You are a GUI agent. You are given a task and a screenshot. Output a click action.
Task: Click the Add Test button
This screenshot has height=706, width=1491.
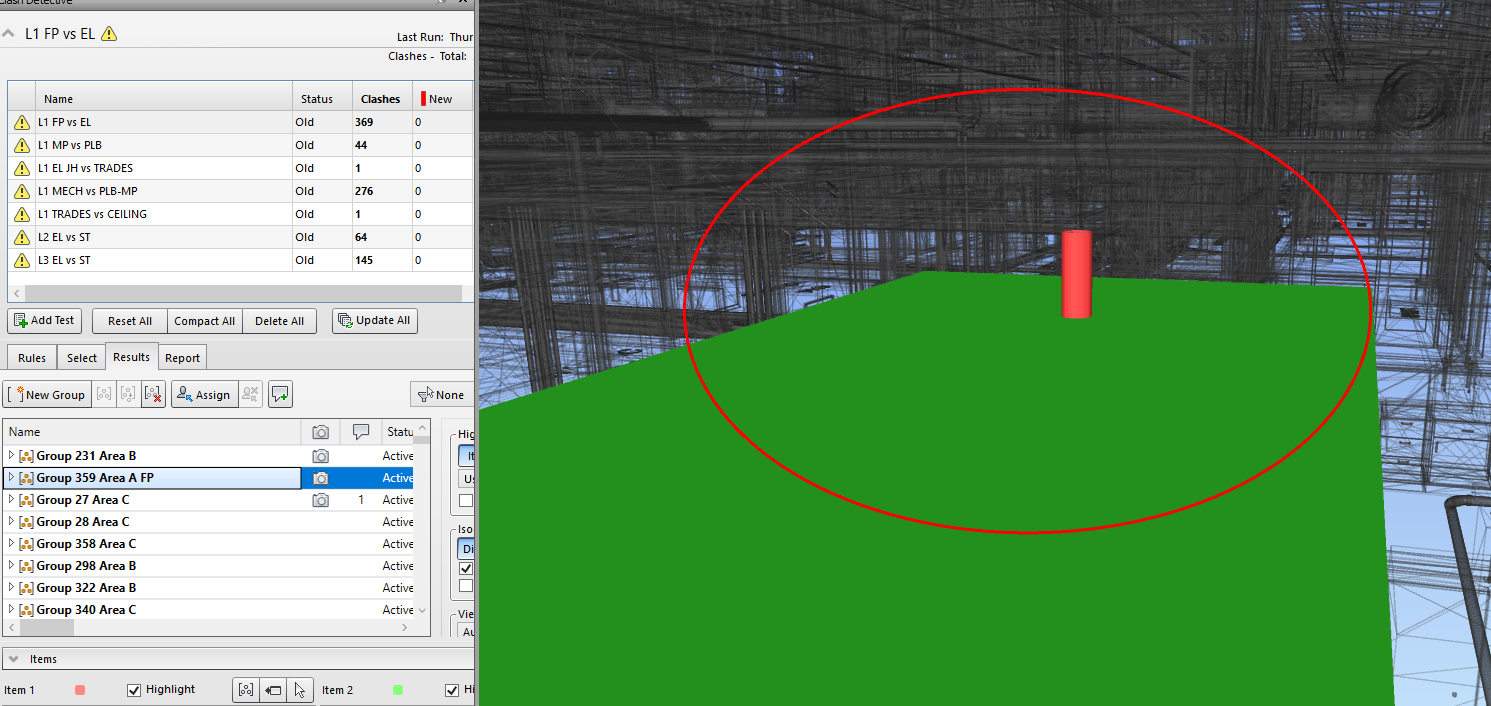45,321
